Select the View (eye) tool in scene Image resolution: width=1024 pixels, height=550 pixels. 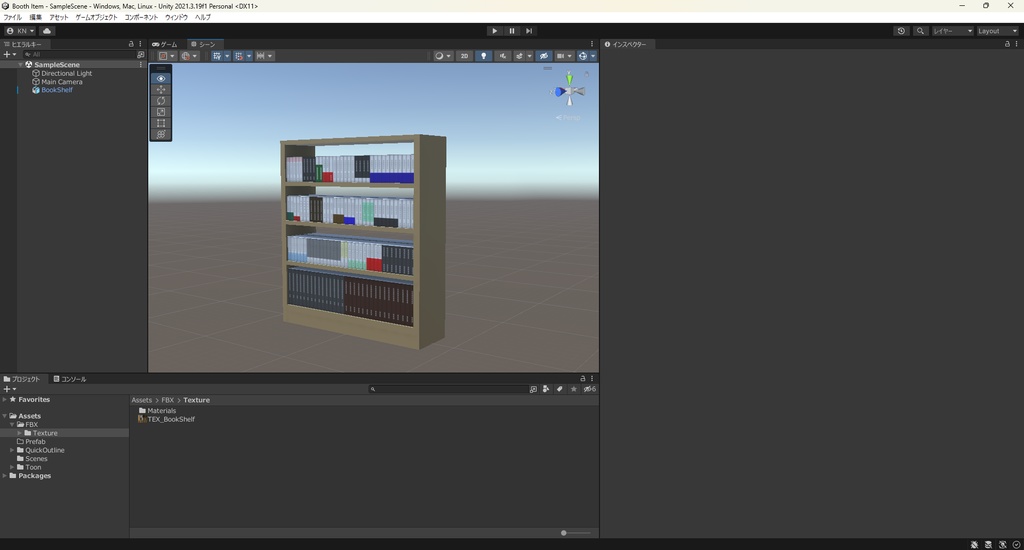[161, 78]
